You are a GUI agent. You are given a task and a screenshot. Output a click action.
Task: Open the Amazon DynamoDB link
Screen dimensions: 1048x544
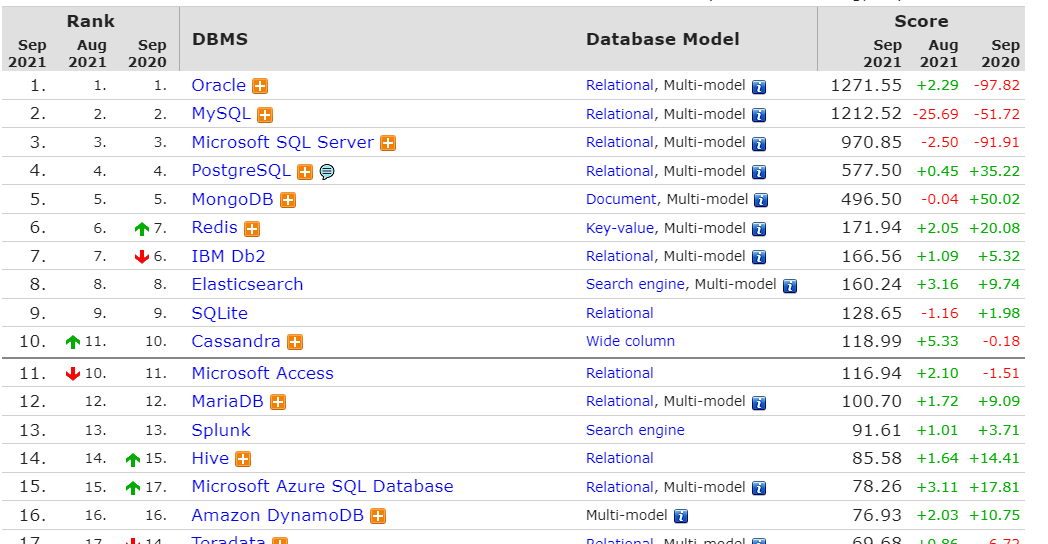click(x=278, y=515)
